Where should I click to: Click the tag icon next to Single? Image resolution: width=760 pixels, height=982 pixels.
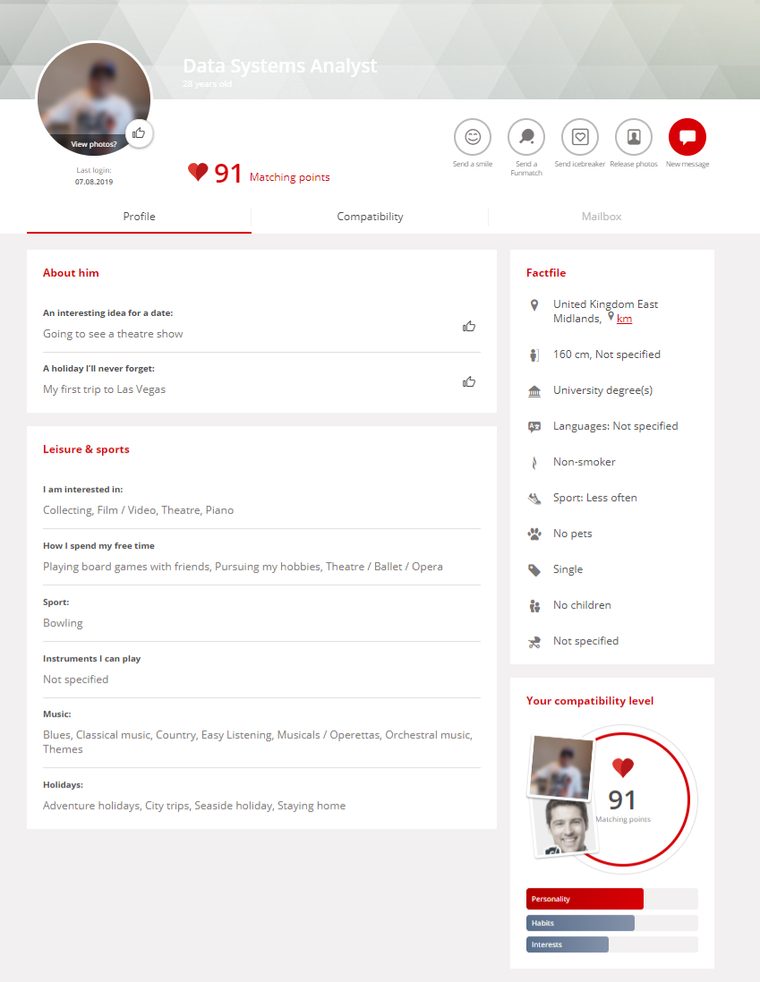534,570
